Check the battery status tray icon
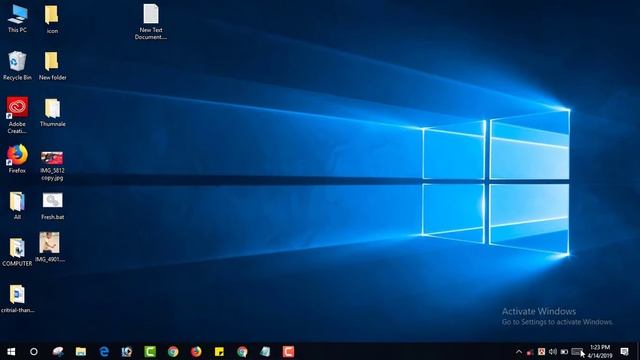640x360 pixels. click(564, 351)
